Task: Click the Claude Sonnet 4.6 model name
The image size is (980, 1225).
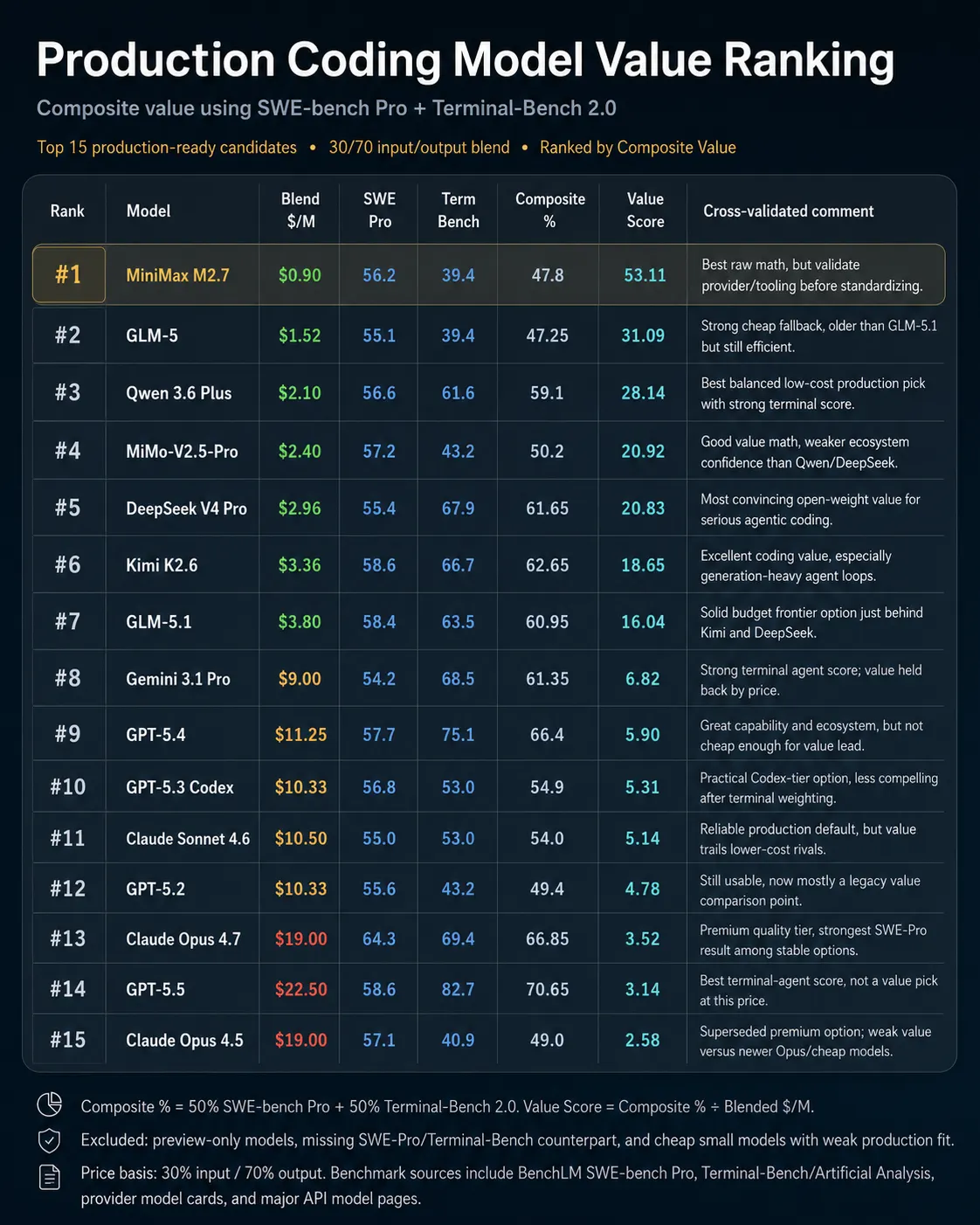Action: (x=188, y=839)
